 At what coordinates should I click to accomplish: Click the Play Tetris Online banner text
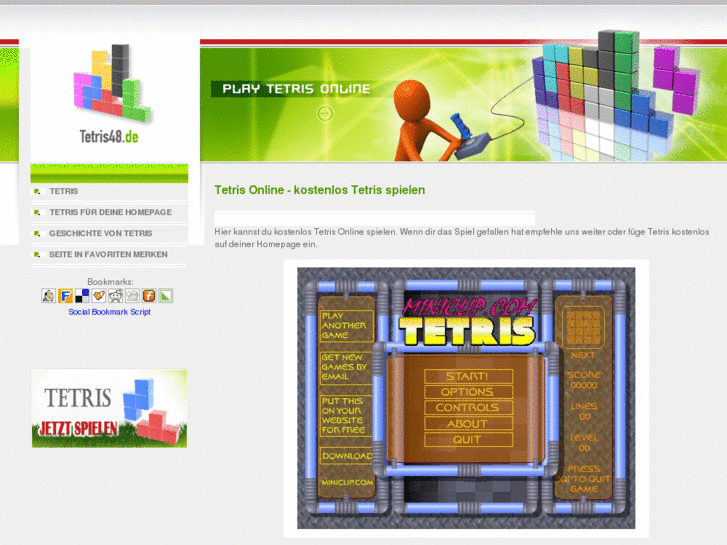pyautogui.click(x=296, y=89)
